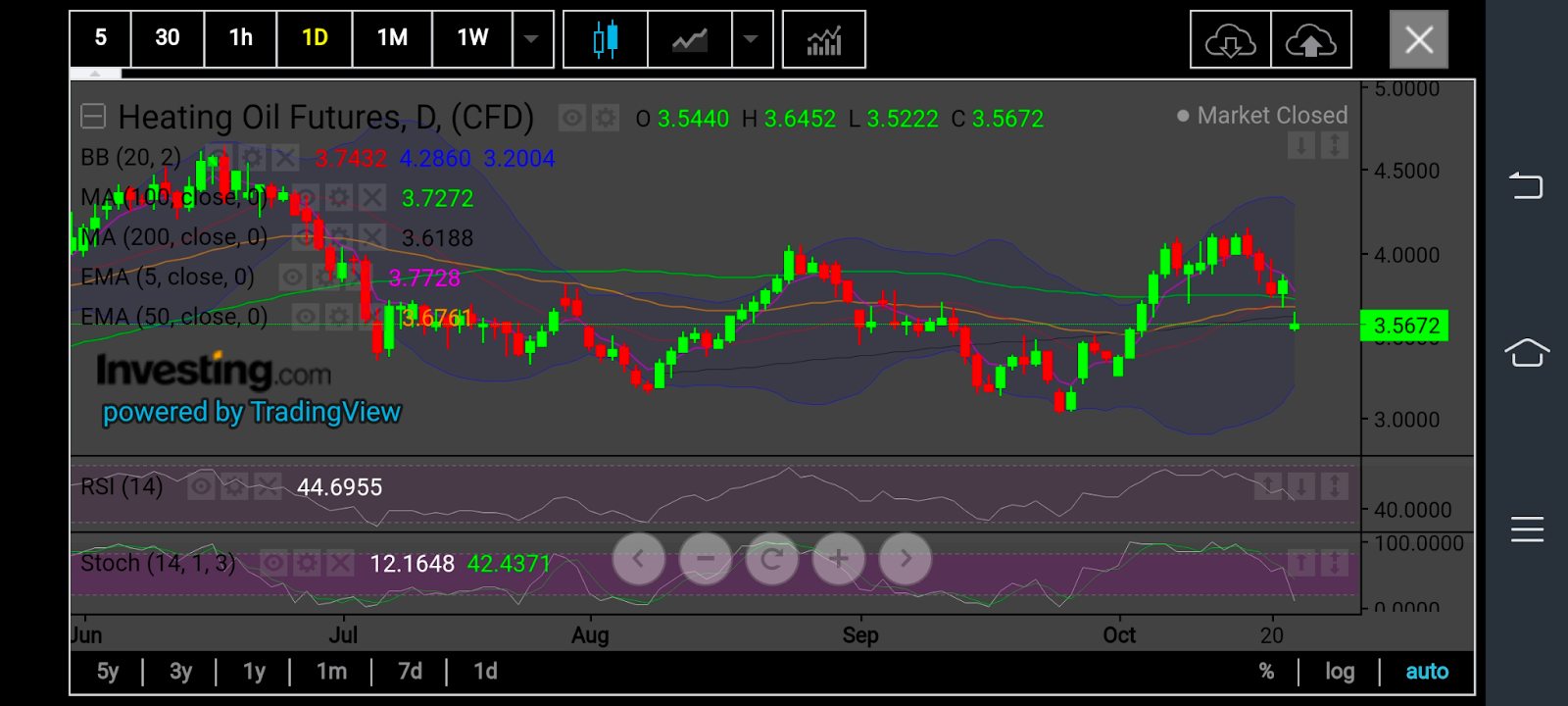The width and height of the screenshot is (1568, 706).
Task: Maximize the Stoch pane
Action: [x=1335, y=563]
